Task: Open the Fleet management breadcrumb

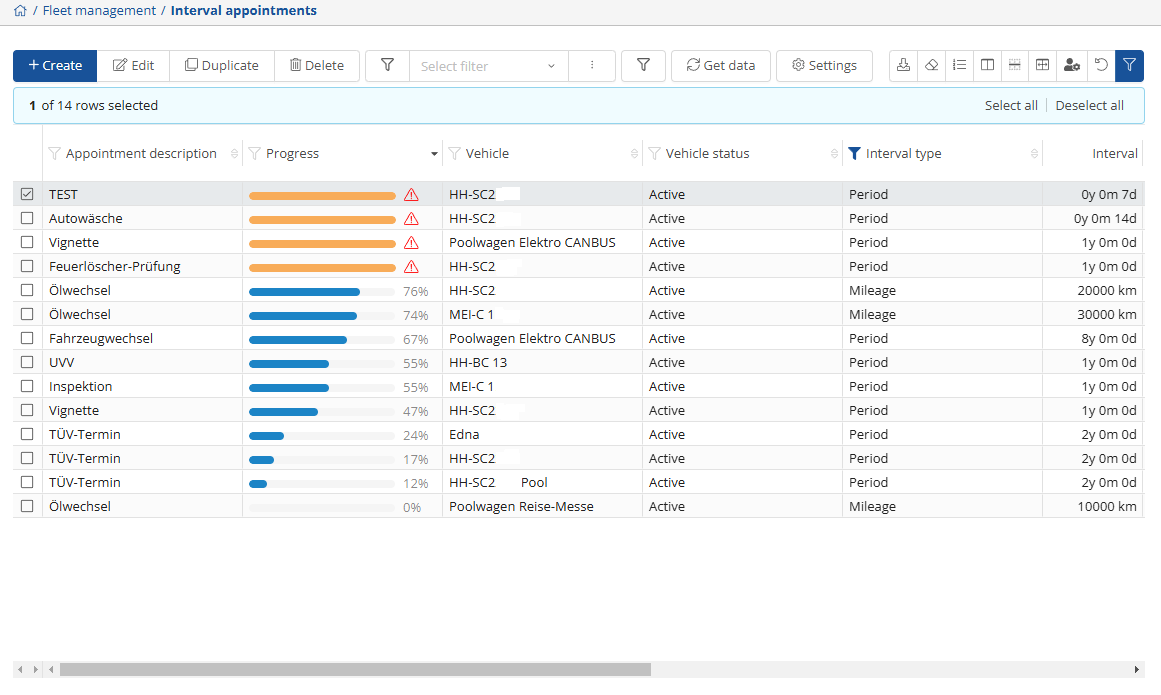Action: [99, 11]
